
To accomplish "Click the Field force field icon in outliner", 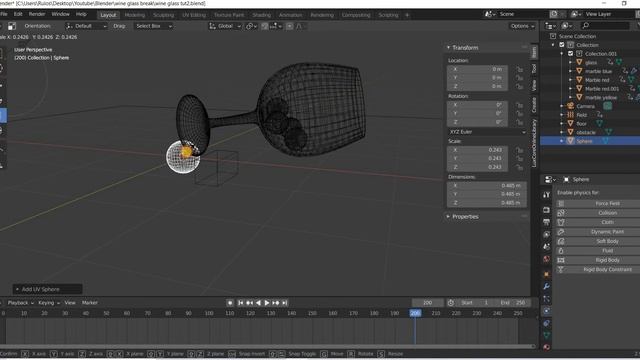I will click(571, 115).
